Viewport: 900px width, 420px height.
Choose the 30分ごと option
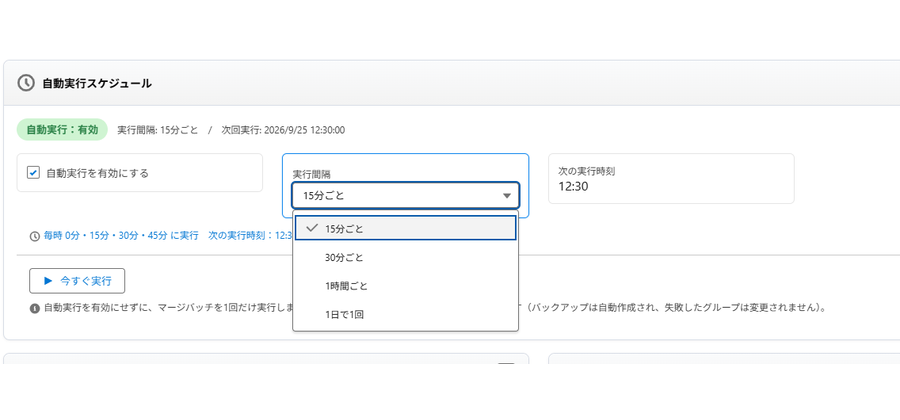coord(405,258)
